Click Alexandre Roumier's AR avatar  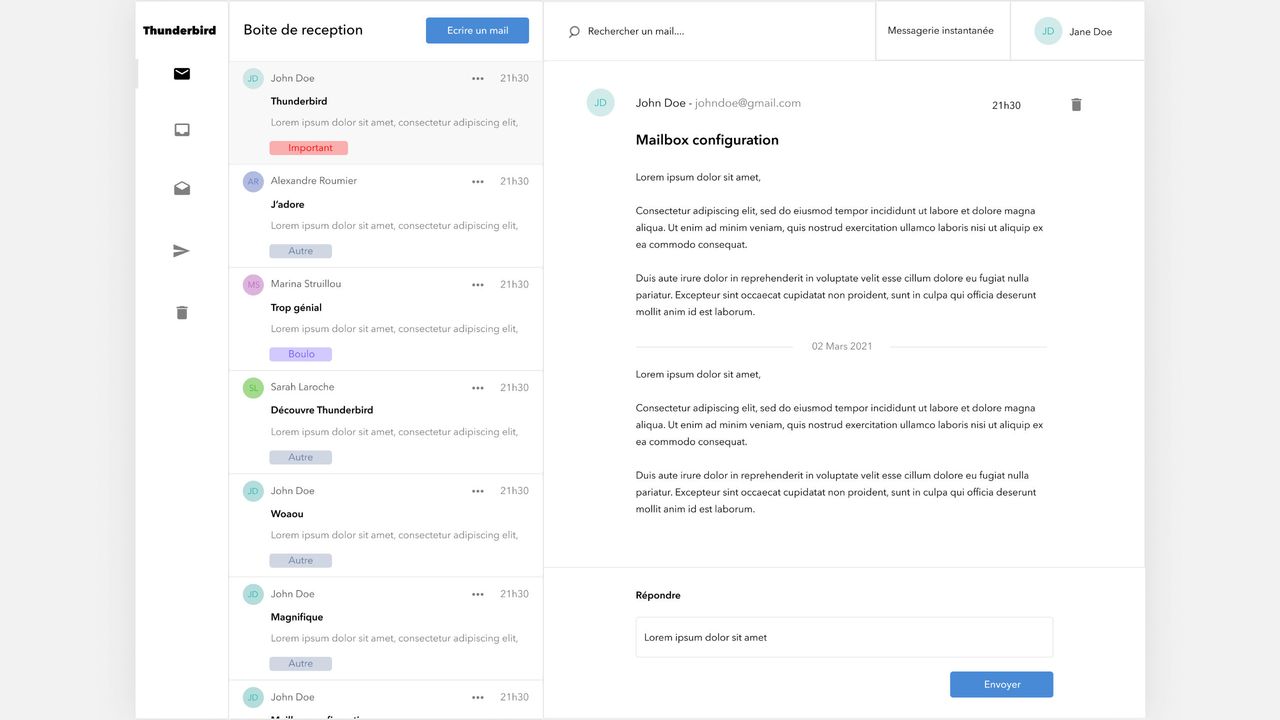(253, 181)
